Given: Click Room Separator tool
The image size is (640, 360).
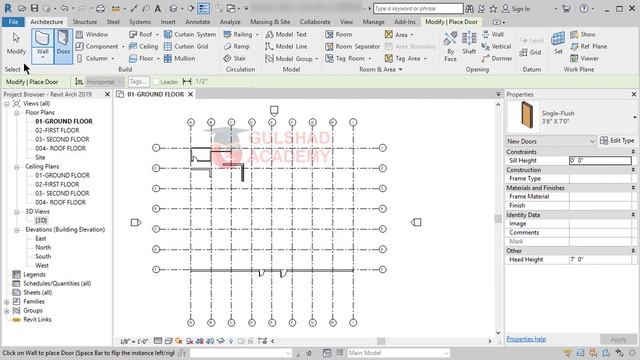Looking at the screenshot, I should (353, 47).
